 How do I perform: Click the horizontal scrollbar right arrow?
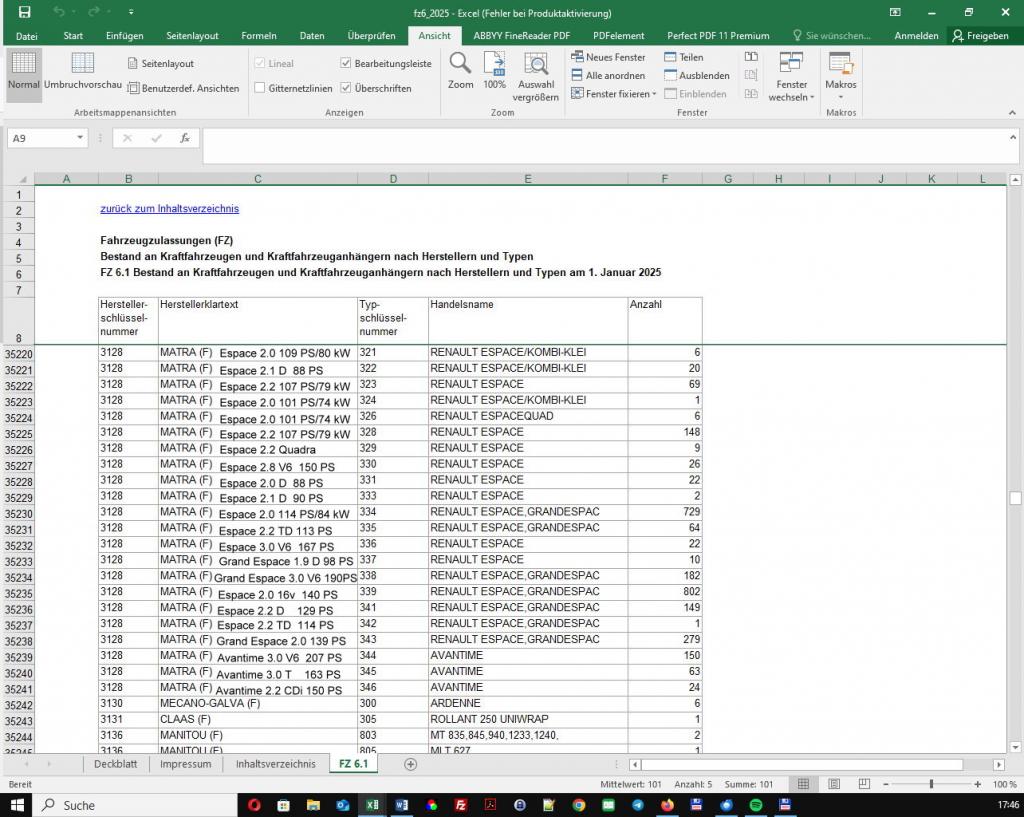[x=999, y=764]
